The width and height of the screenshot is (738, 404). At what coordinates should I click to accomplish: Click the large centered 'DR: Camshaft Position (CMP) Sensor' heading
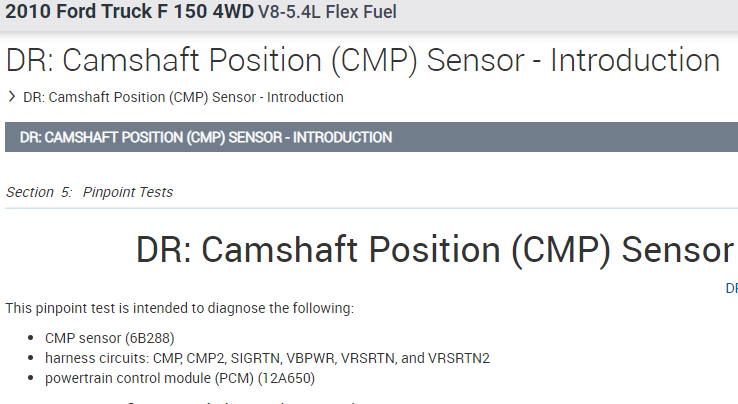pyautogui.click(x=434, y=250)
